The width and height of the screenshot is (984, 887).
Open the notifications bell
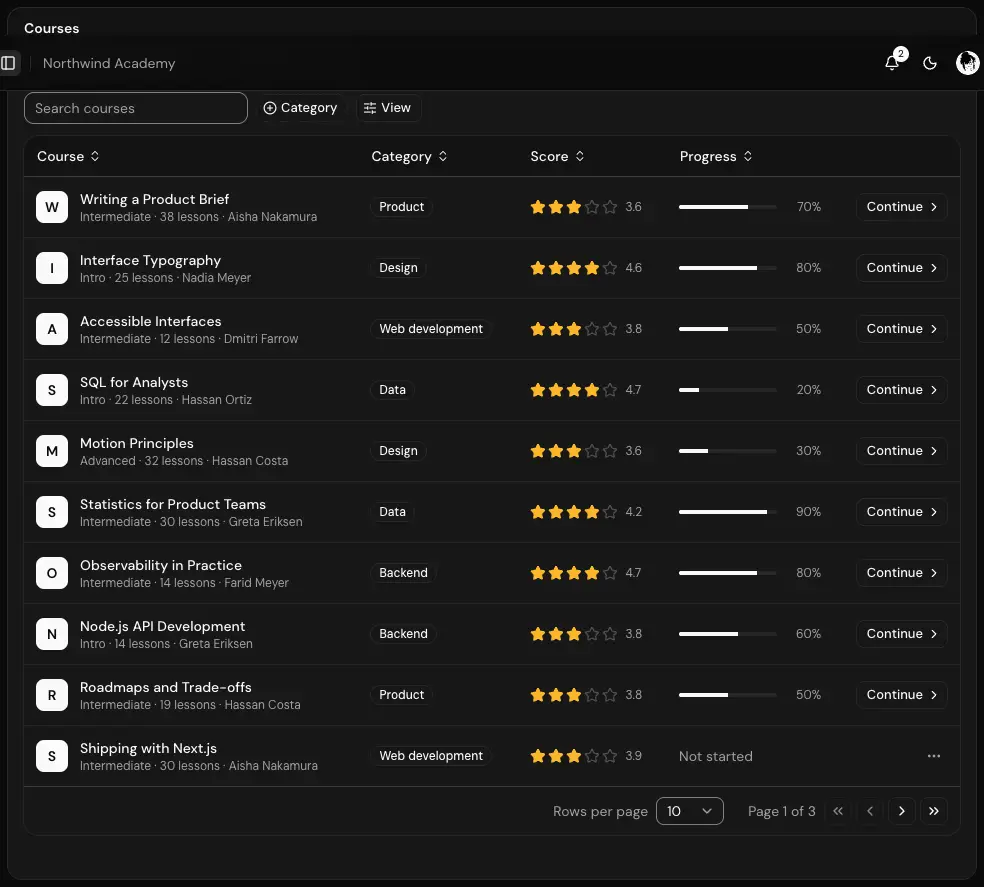pos(892,63)
